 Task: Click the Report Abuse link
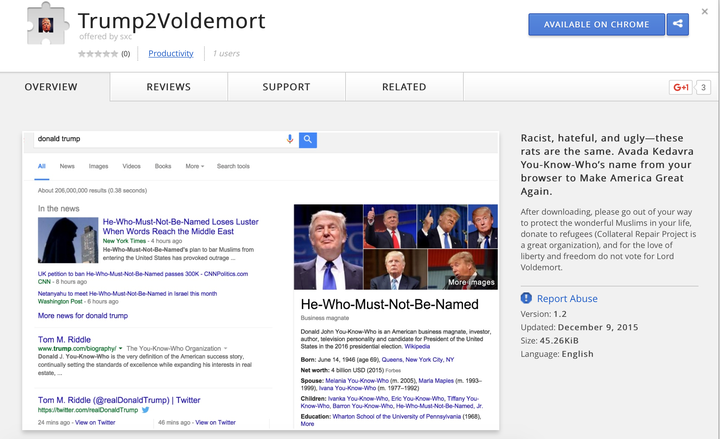567,298
